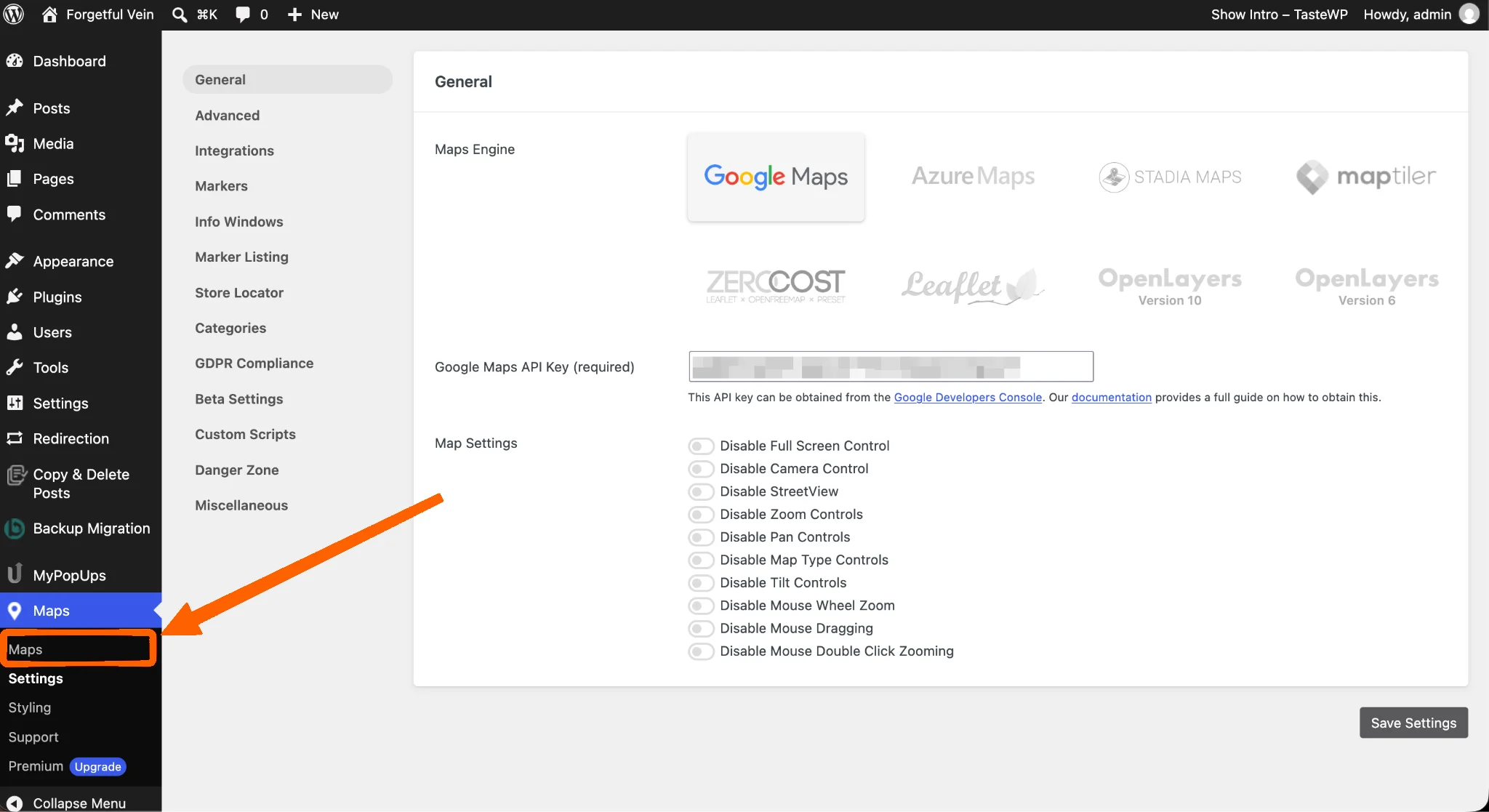
Task: Toggle Disable Zoom Controls
Action: (701, 514)
